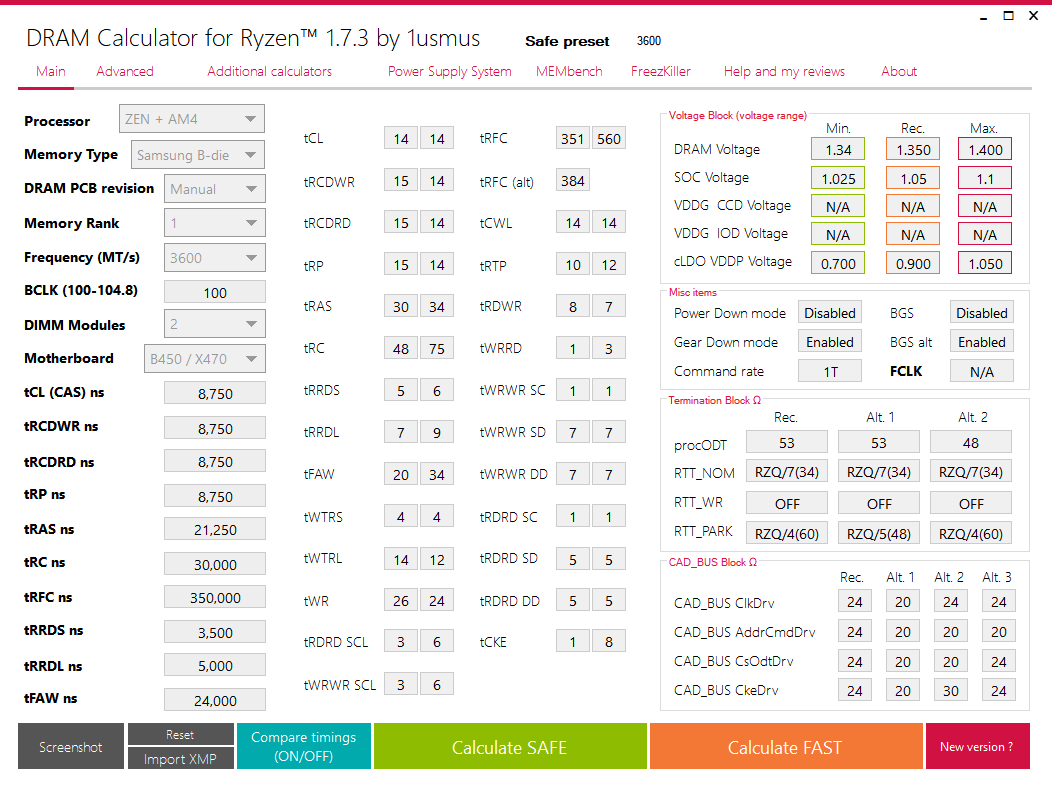This screenshot has height=791, width=1052.
Task: Click CAD_BUS AddrCmdDrv Alt. 1 value 20
Action: pos(902,631)
